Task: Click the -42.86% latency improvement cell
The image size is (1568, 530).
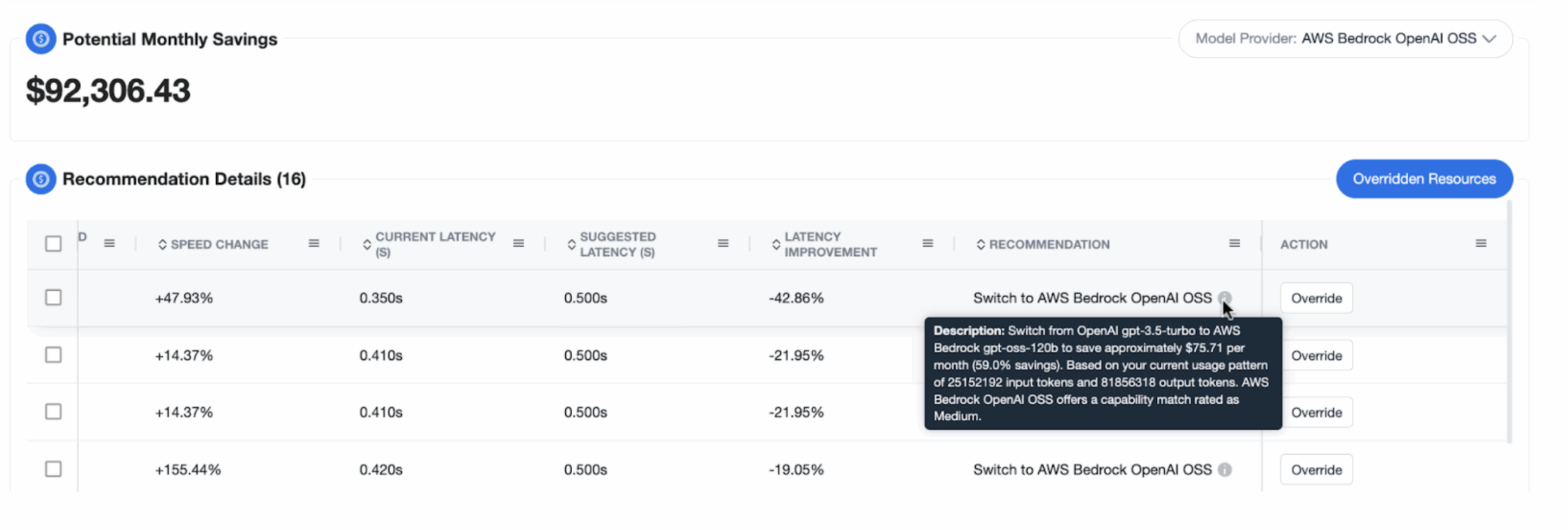Action: pos(796,298)
